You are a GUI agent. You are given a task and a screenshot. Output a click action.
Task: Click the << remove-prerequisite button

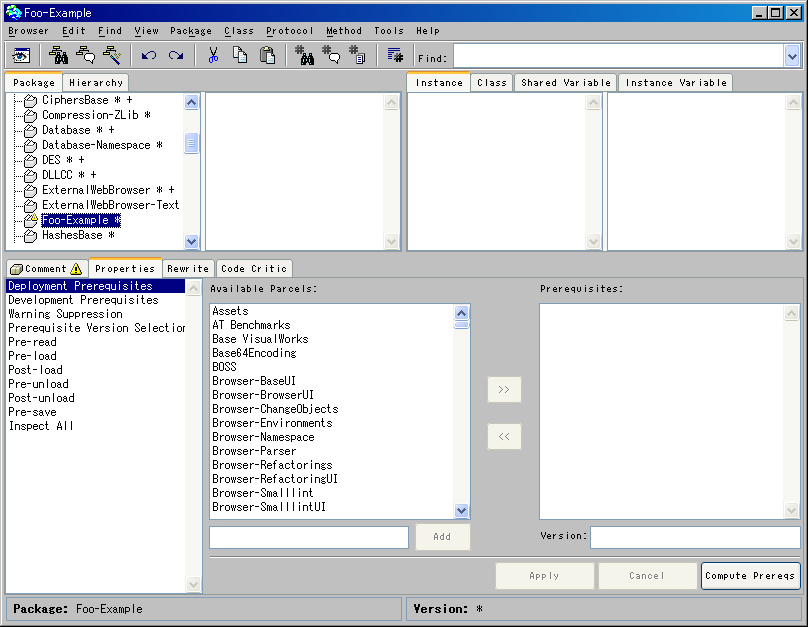(504, 436)
